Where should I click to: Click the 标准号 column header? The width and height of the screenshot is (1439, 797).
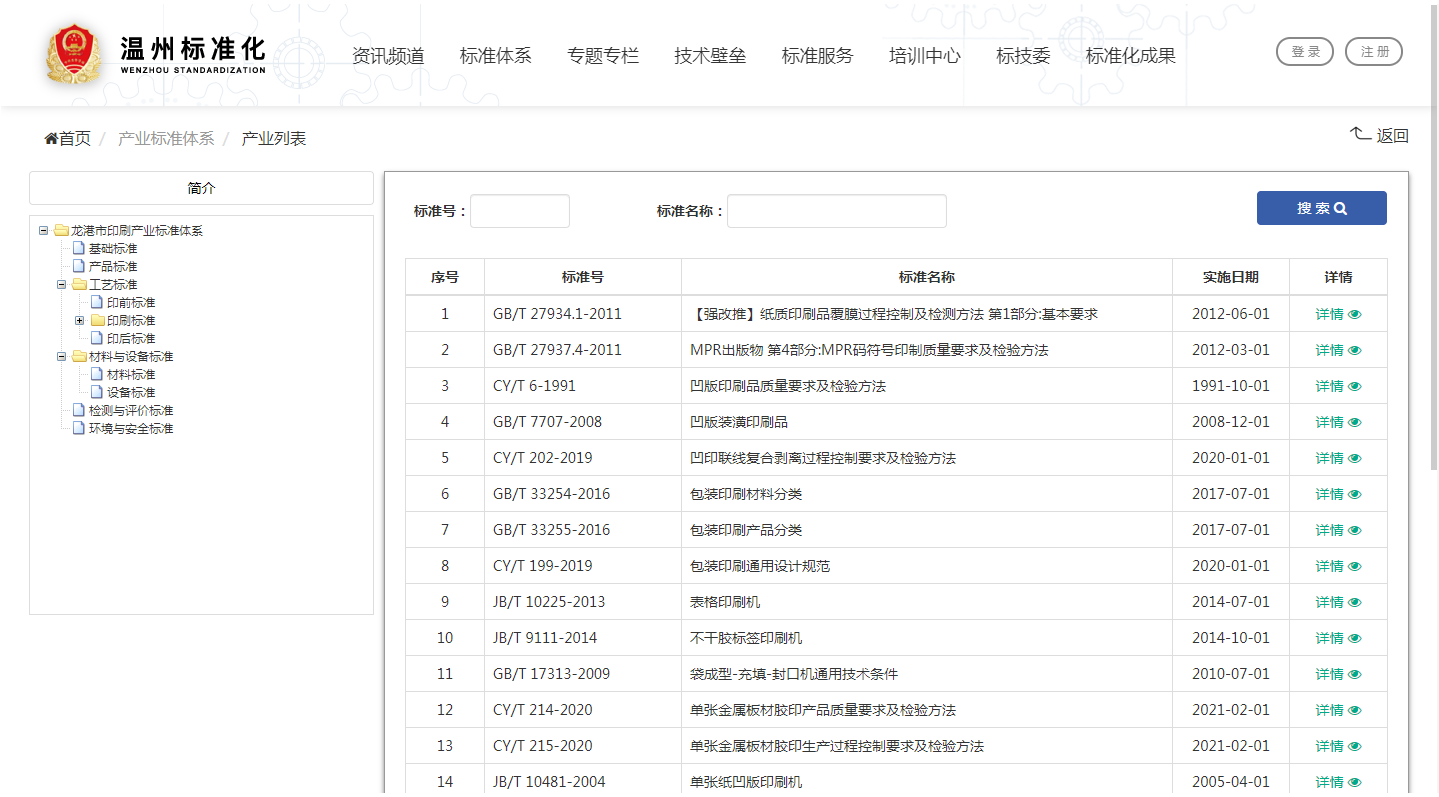[583, 277]
